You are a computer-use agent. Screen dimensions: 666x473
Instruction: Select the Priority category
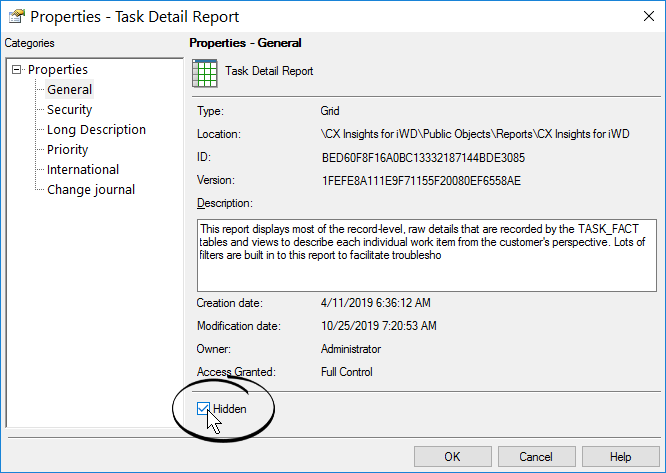tap(67, 150)
